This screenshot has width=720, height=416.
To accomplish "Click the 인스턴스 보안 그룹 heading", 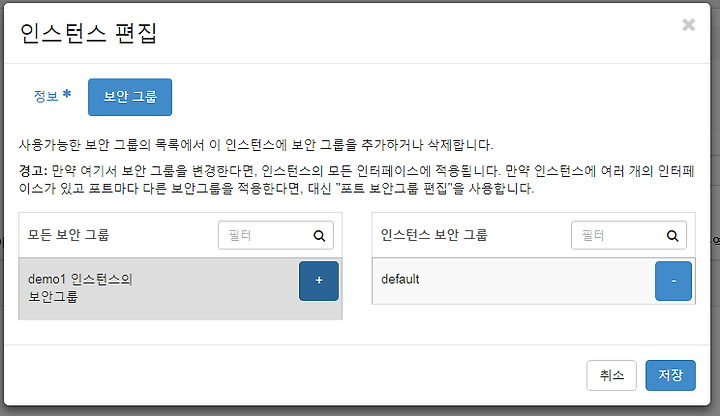I will click(x=434, y=235).
